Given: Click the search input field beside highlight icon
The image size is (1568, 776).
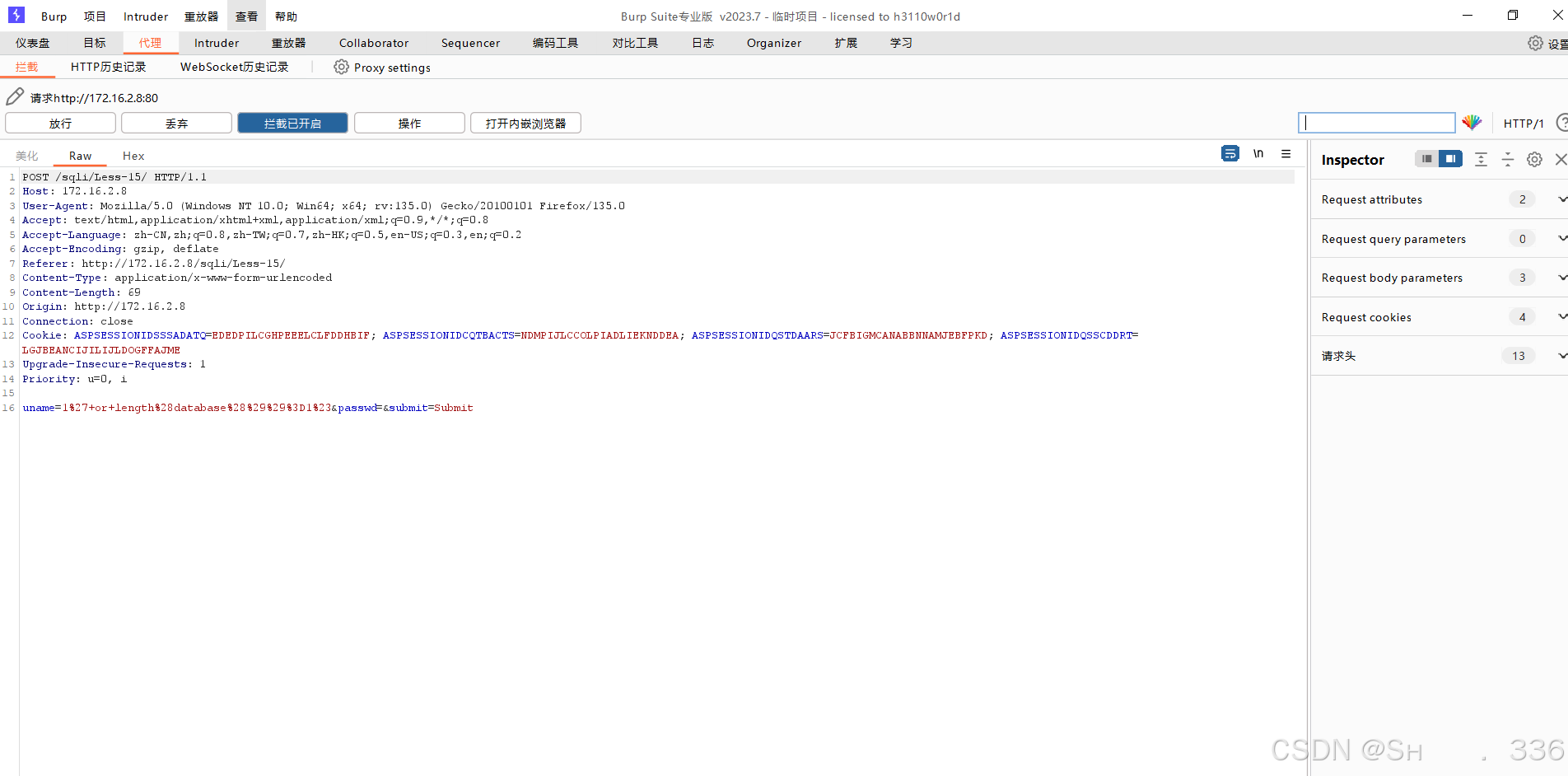Looking at the screenshot, I should (1377, 123).
